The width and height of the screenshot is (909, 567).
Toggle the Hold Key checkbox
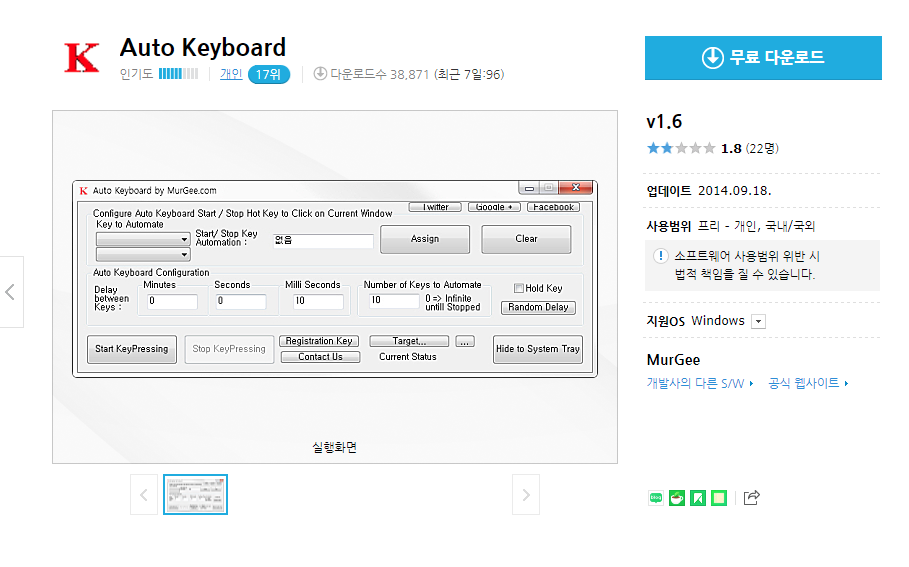519,288
